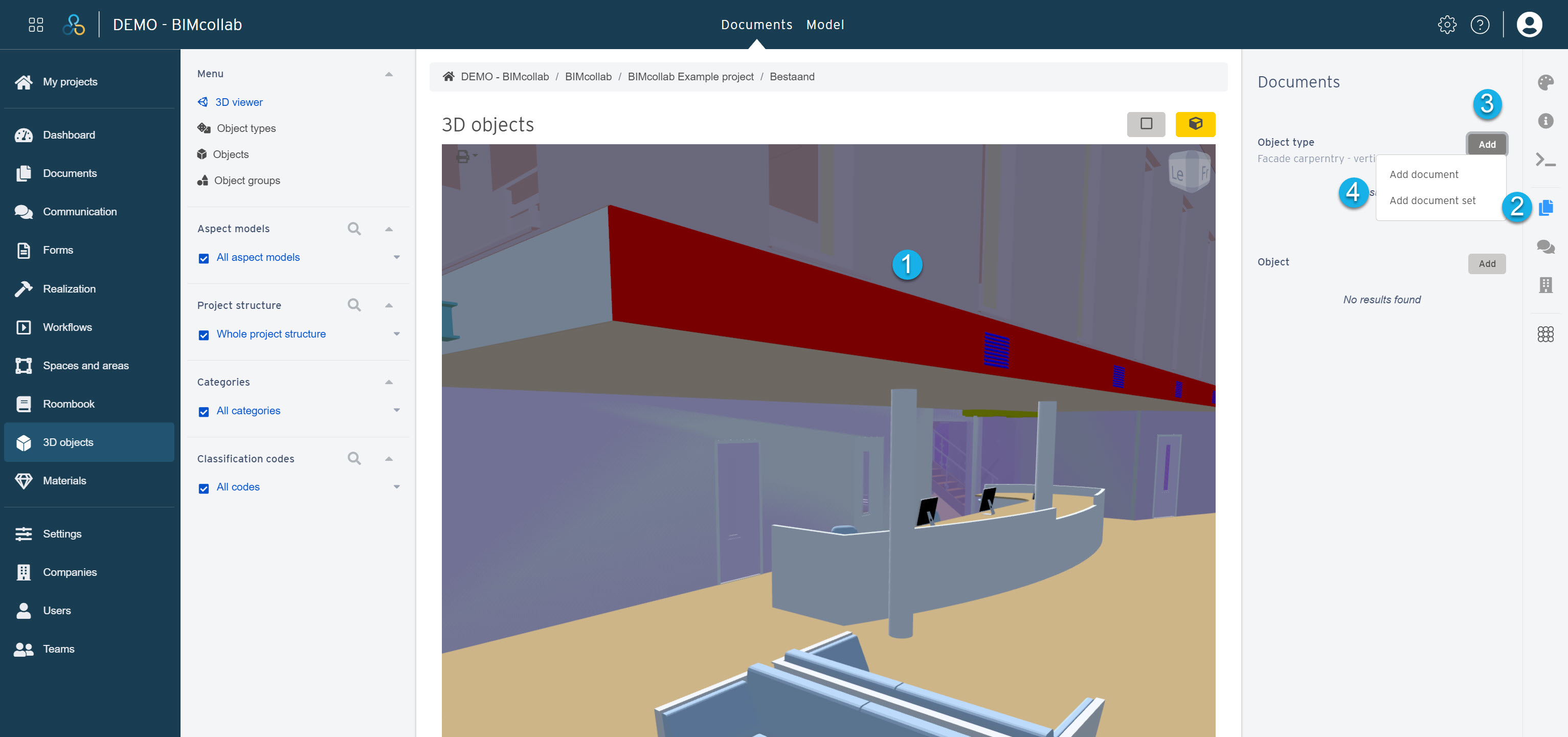Click the orientation view cube
This screenshot has width=1568, height=737.
pyautogui.click(x=1189, y=172)
